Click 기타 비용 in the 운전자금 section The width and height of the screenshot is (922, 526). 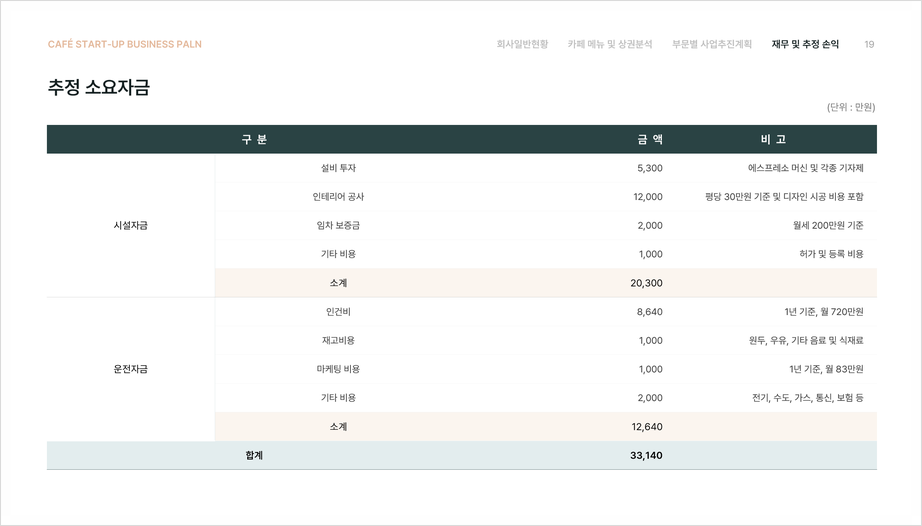[338, 398]
